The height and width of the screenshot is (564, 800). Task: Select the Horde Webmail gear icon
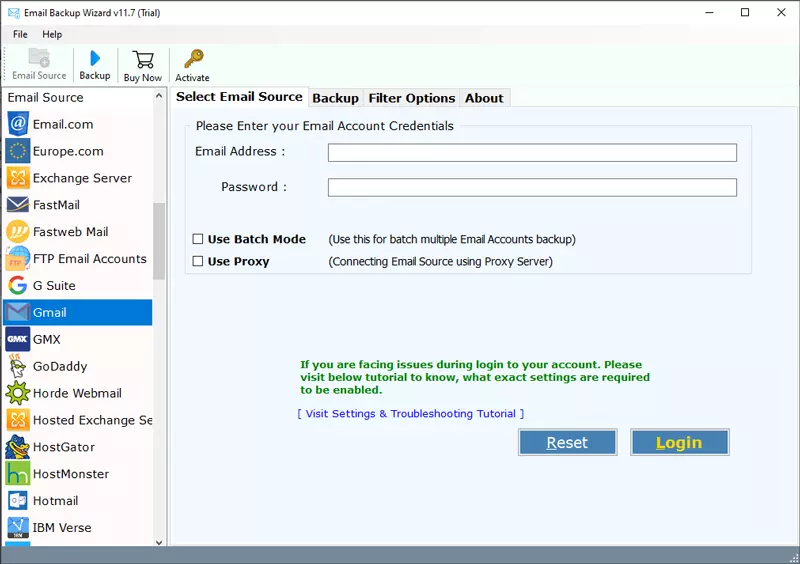click(18, 393)
